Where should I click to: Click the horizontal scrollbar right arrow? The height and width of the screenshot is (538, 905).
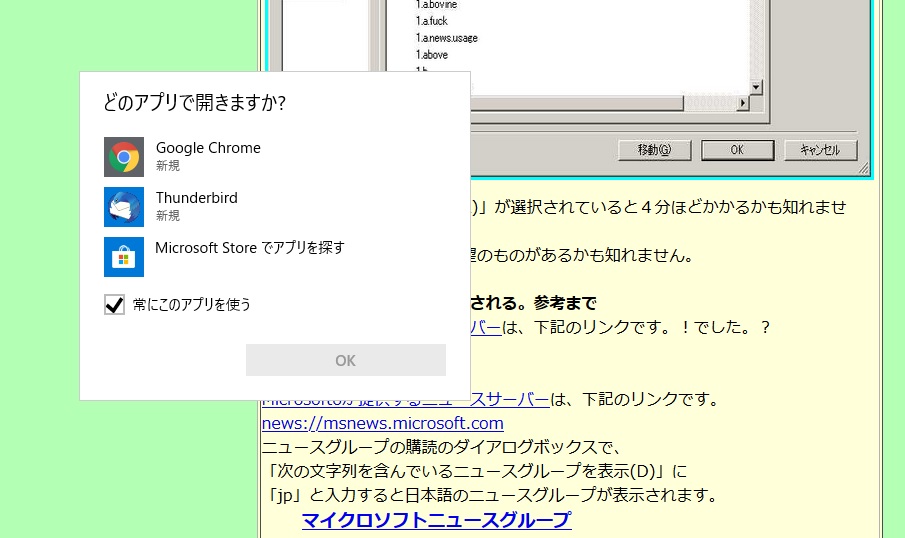[743, 104]
